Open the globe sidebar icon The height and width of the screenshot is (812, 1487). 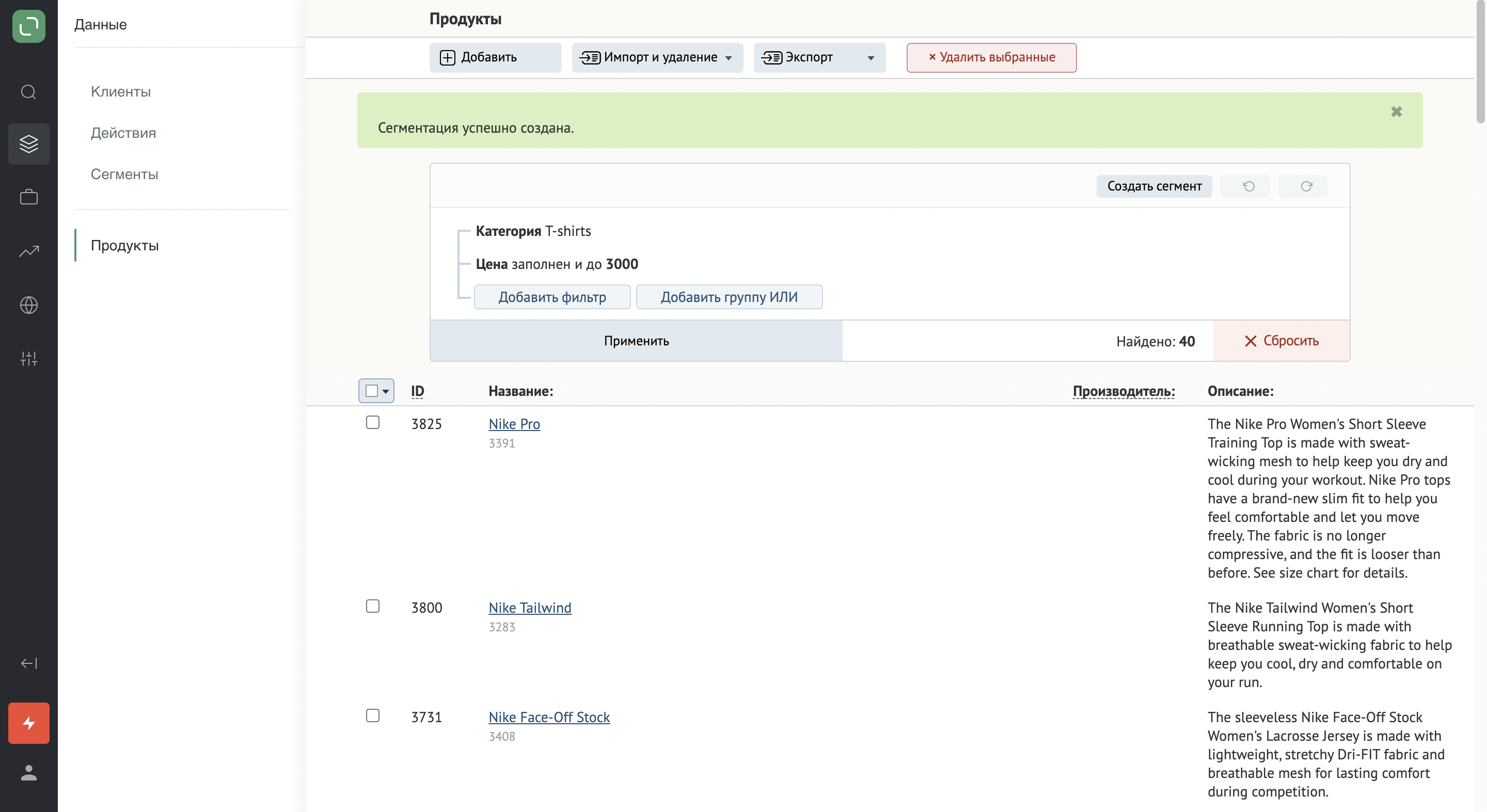pos(28,305)
